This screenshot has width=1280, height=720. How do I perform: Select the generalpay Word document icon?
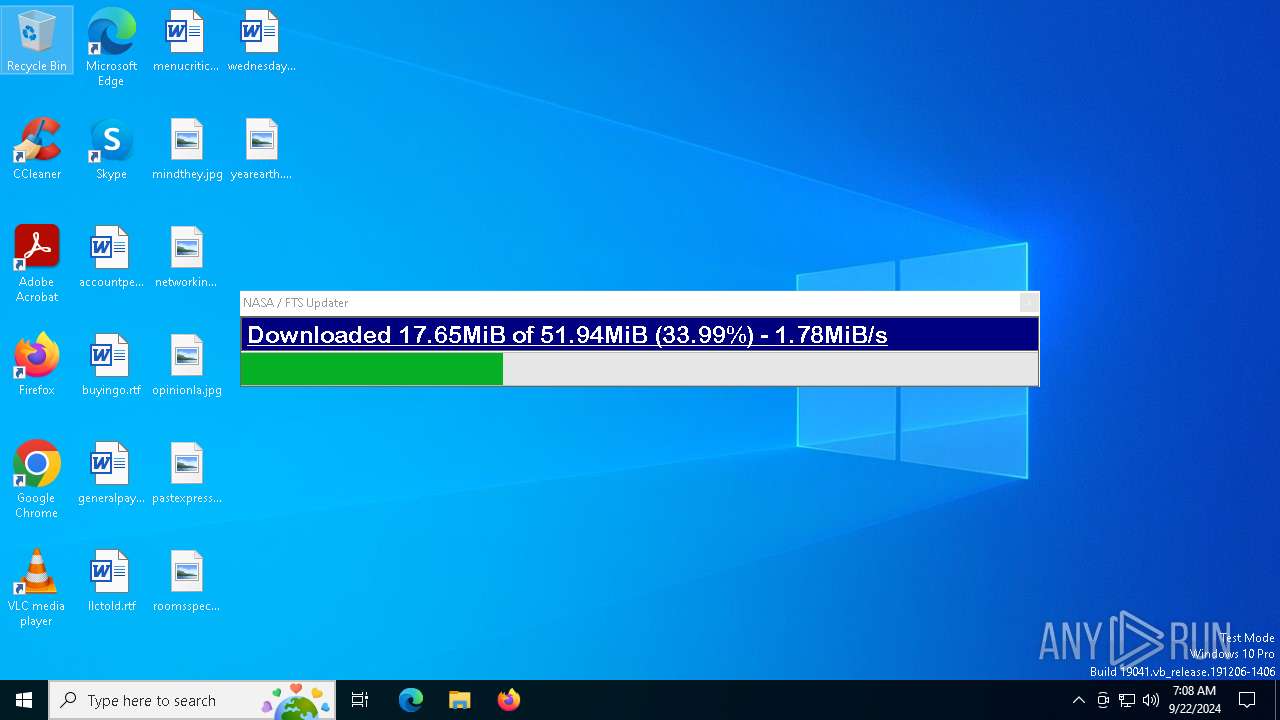[111, 472]
